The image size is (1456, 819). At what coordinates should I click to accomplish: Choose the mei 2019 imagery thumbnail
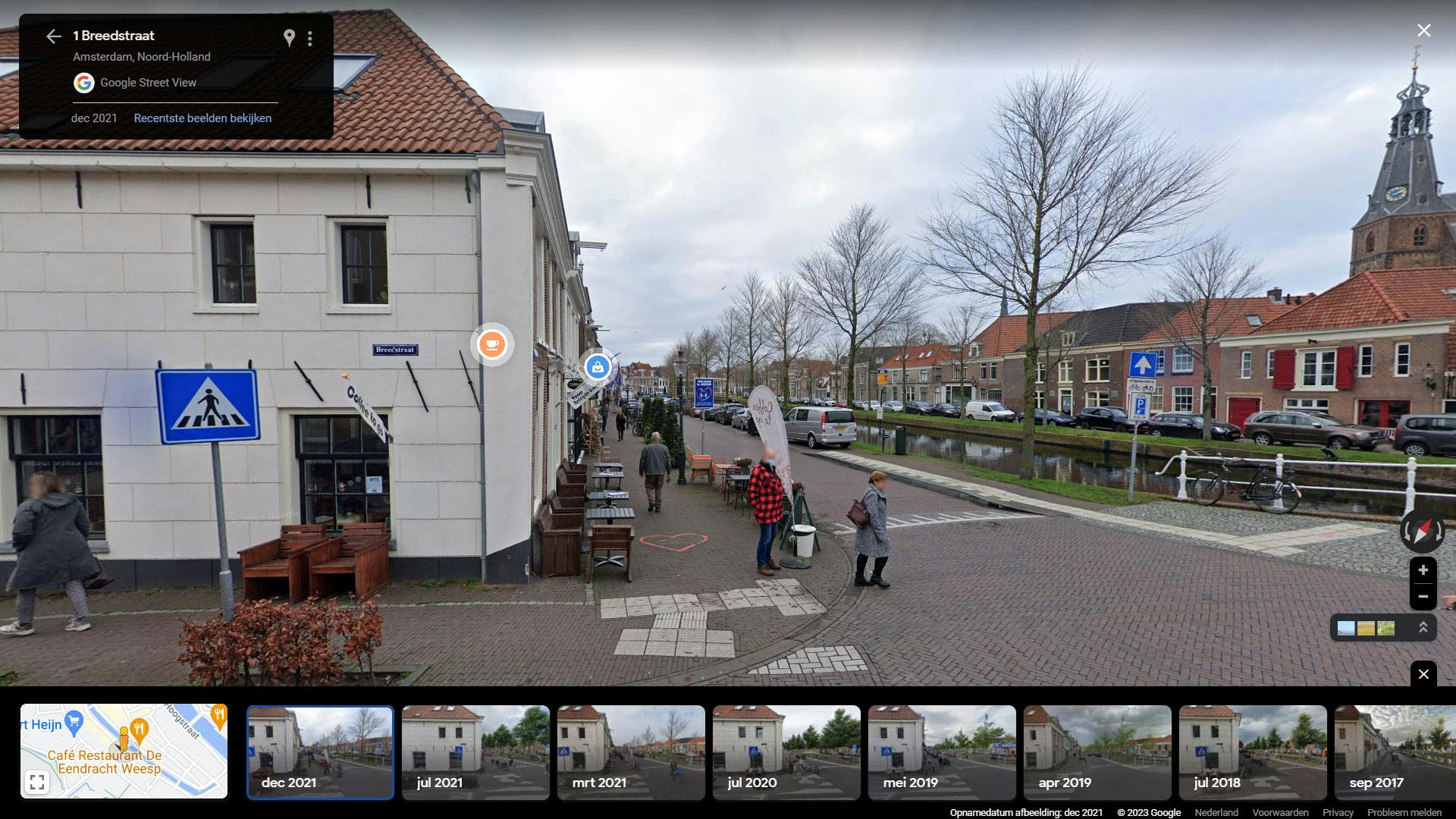point(942,752)
